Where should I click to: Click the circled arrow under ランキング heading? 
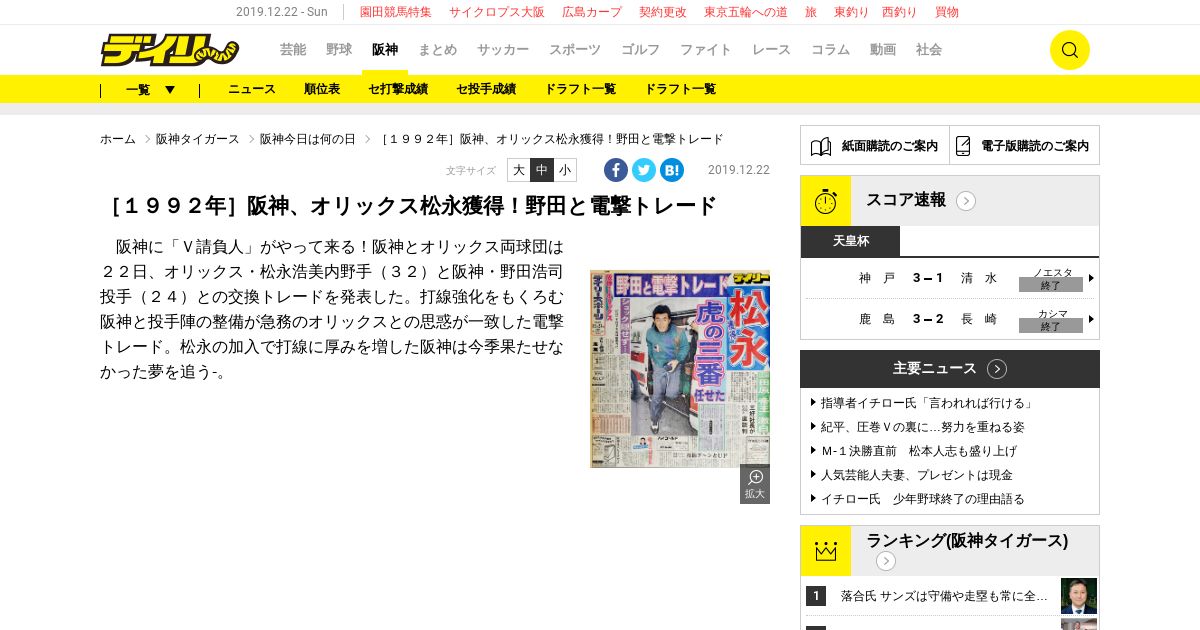[x=886, y=561]
